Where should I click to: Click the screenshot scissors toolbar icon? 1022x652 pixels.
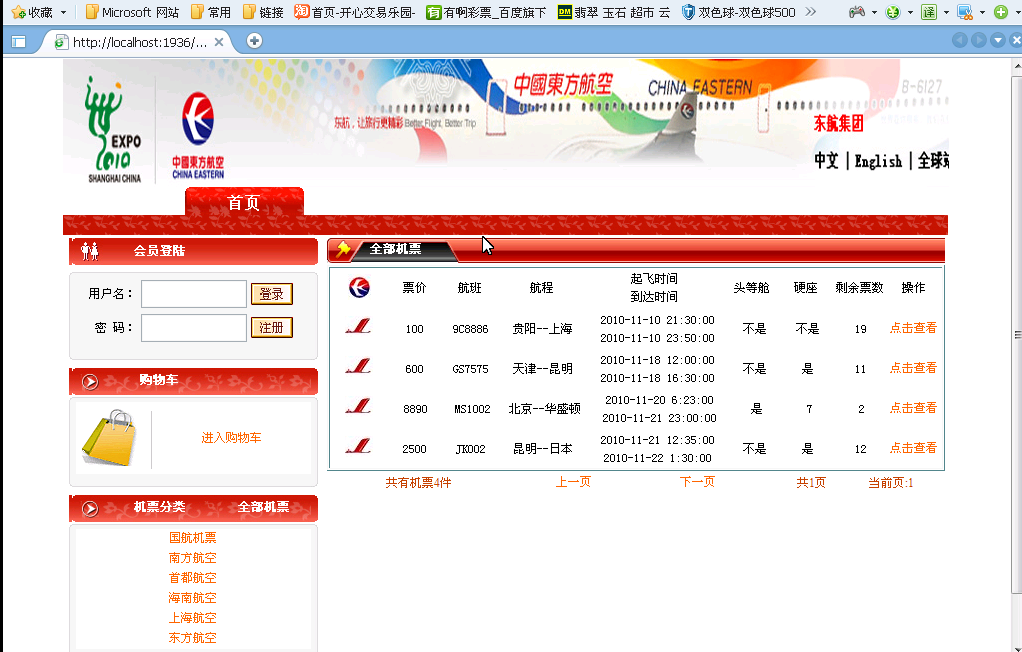[965, 12]
